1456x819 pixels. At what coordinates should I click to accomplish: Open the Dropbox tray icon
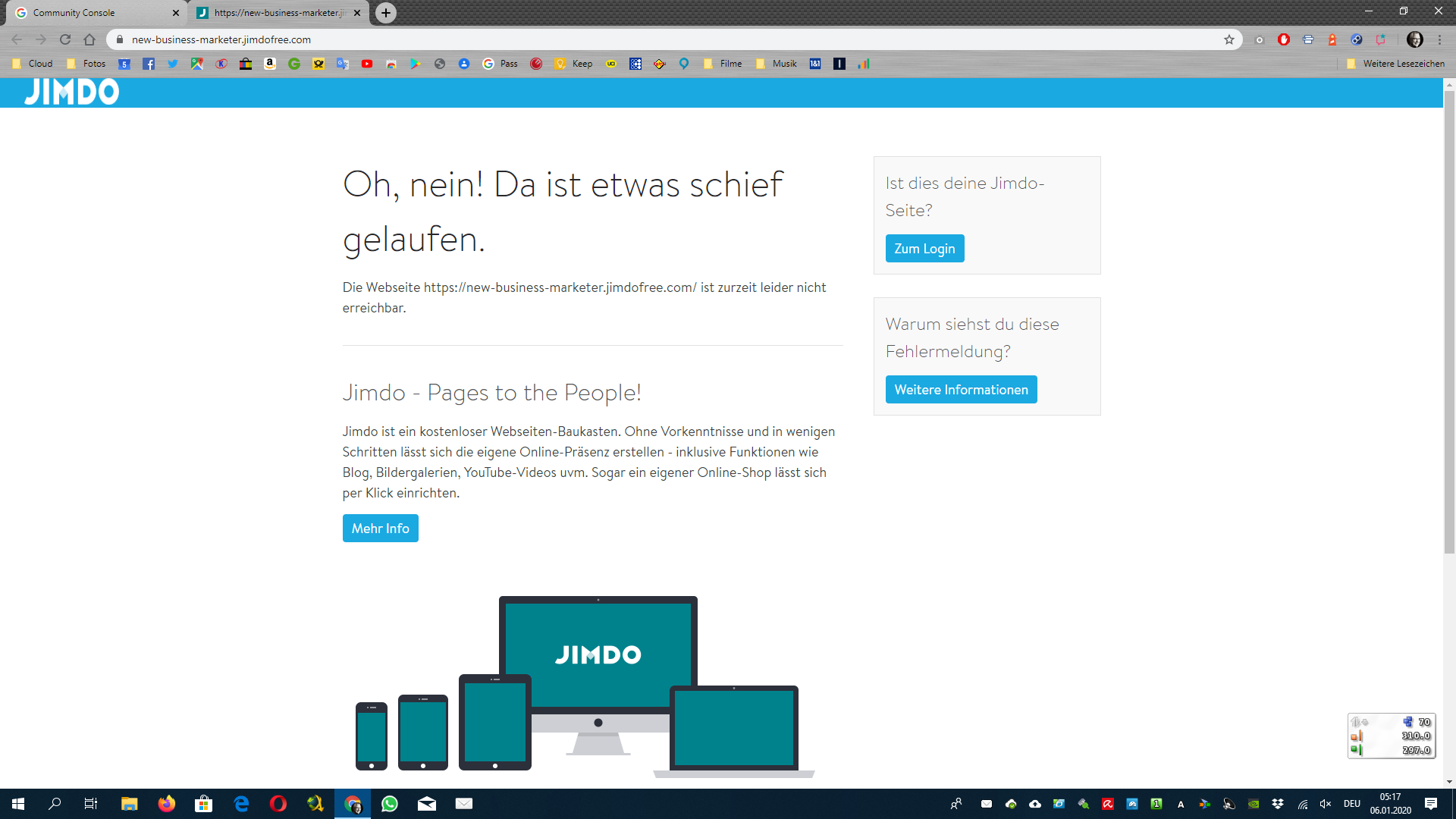(x=1278, y=804)
